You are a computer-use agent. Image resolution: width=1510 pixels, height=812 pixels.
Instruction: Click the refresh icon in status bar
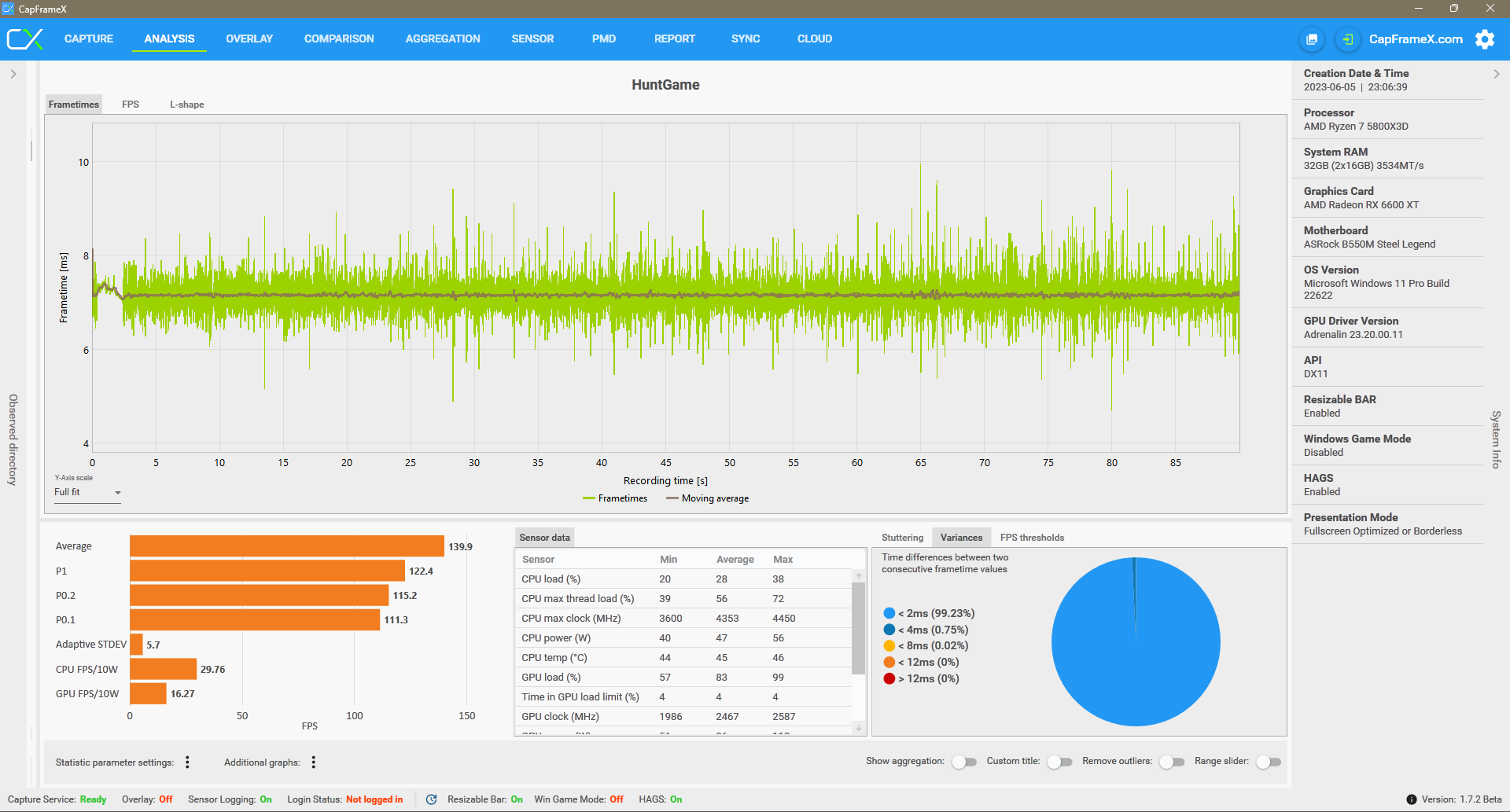431,799
